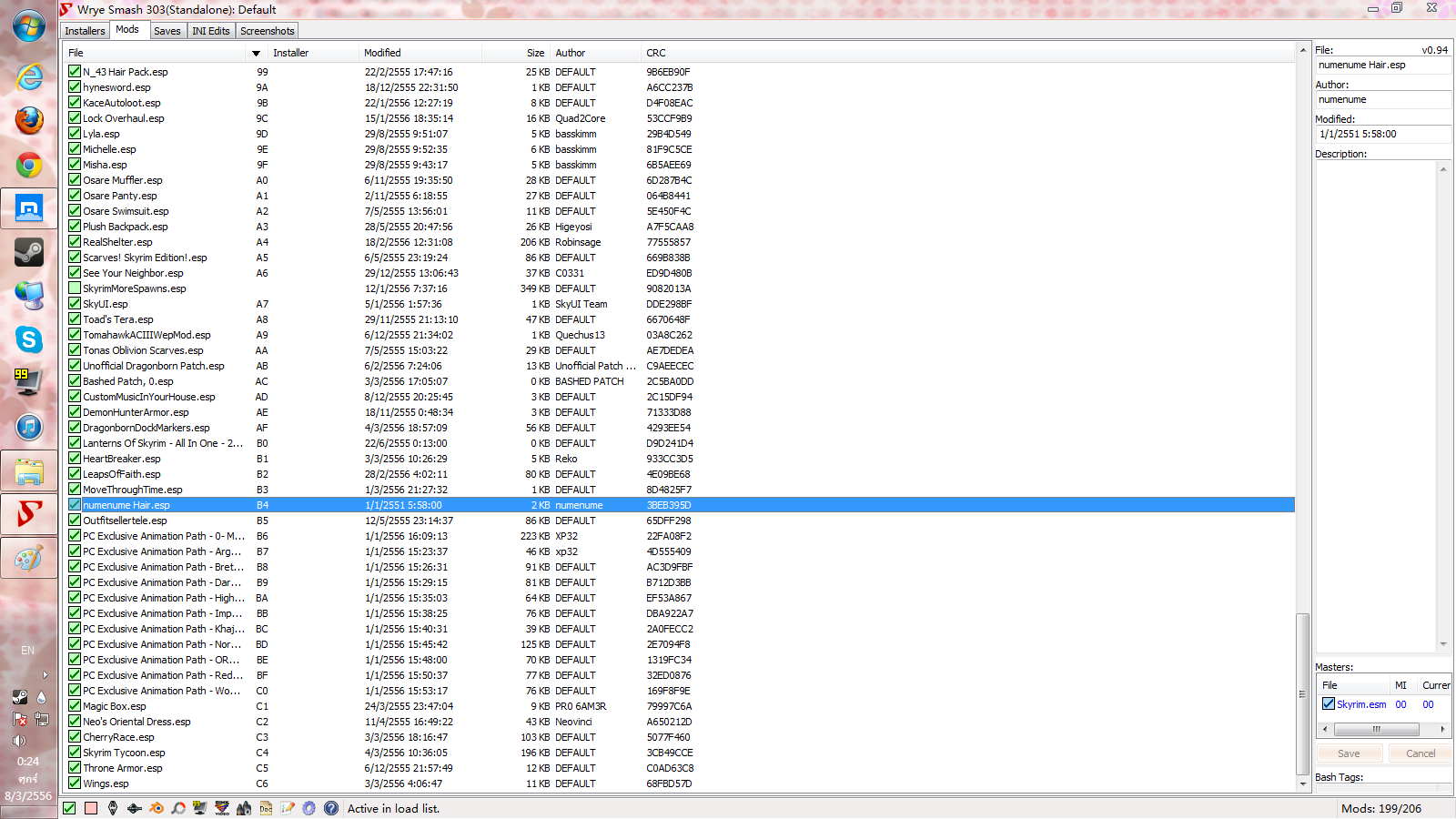Open Paint from the taskbar

click(29, 558)
